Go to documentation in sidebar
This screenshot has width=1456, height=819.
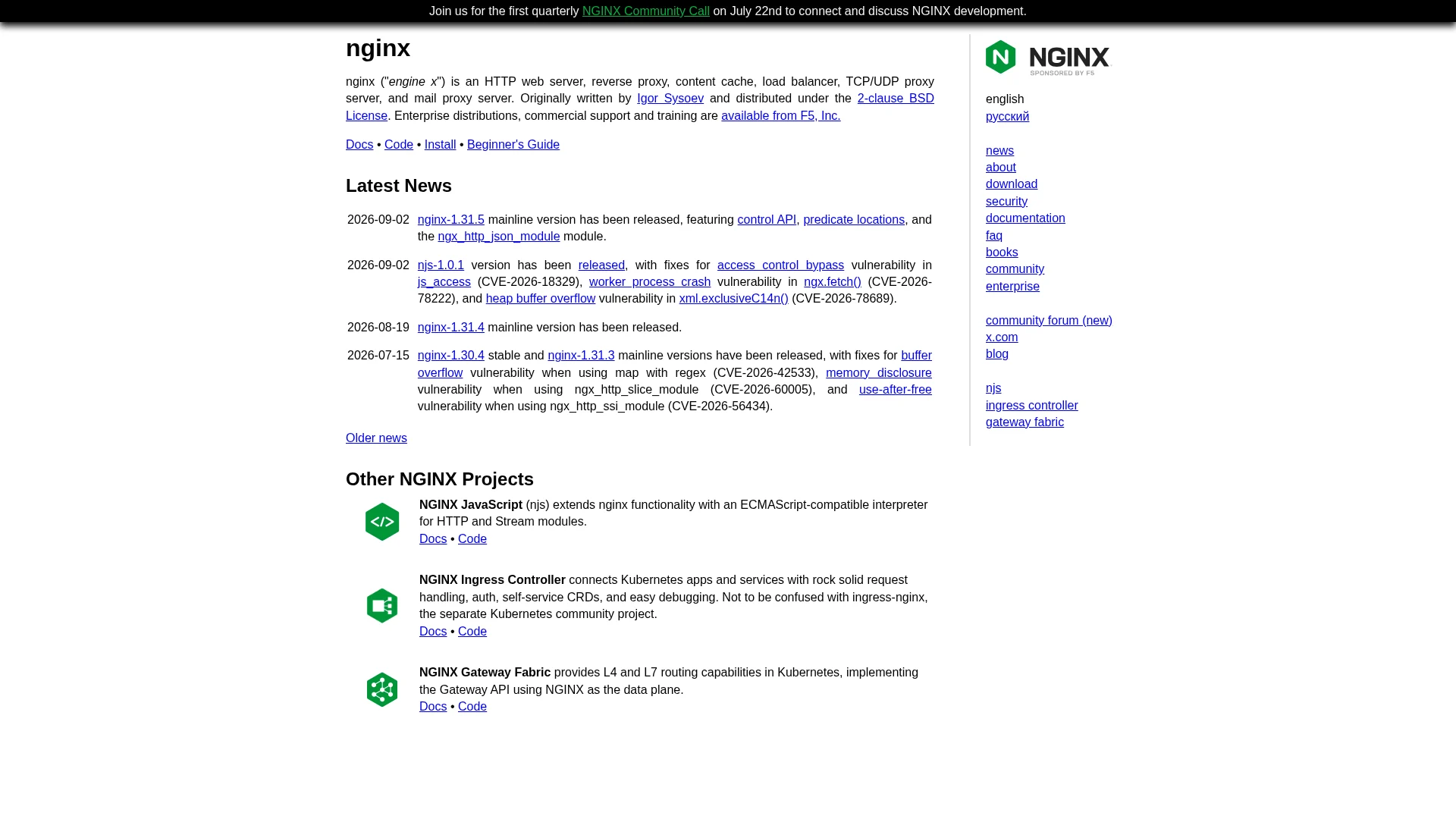(x=1025, y=218)
